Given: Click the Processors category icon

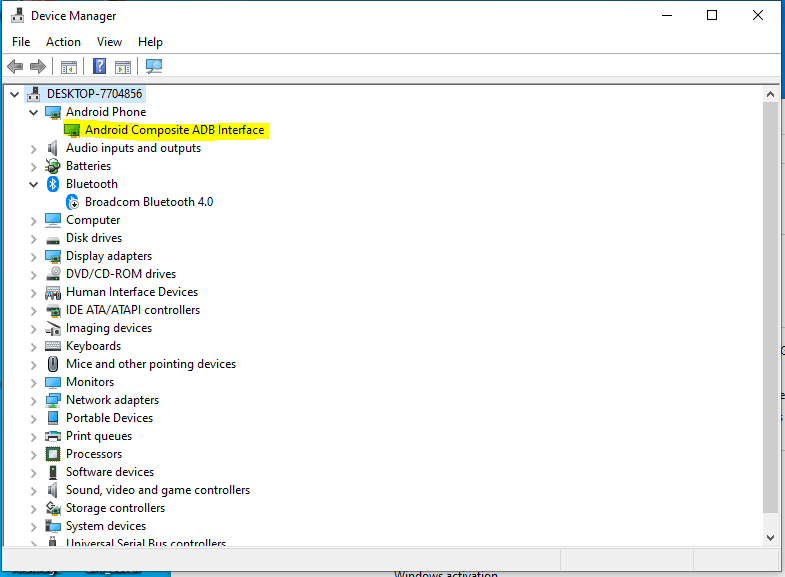Looking at the screenshot, I should (53, 454).
